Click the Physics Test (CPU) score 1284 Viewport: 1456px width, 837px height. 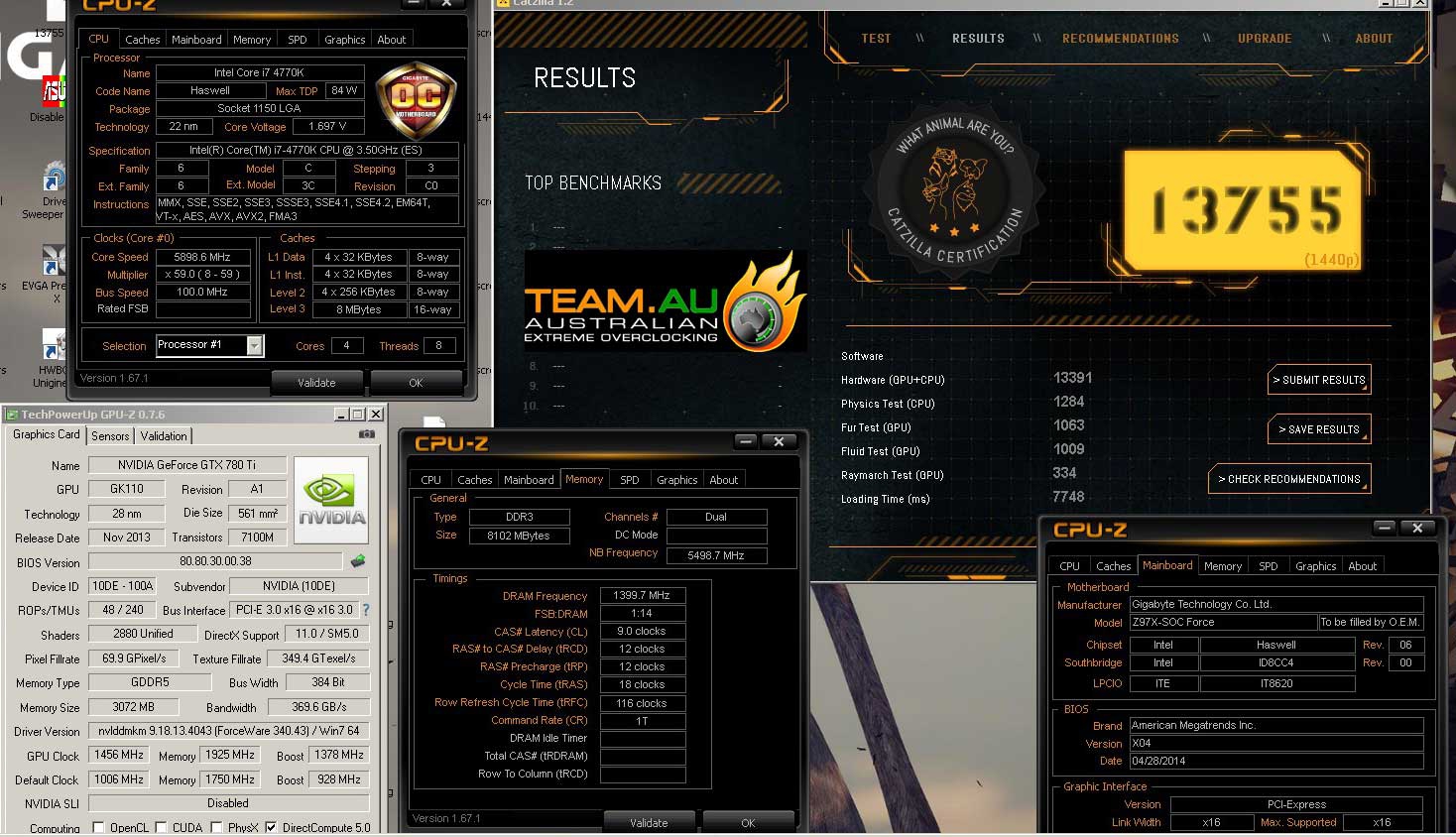pos(1068,402)
